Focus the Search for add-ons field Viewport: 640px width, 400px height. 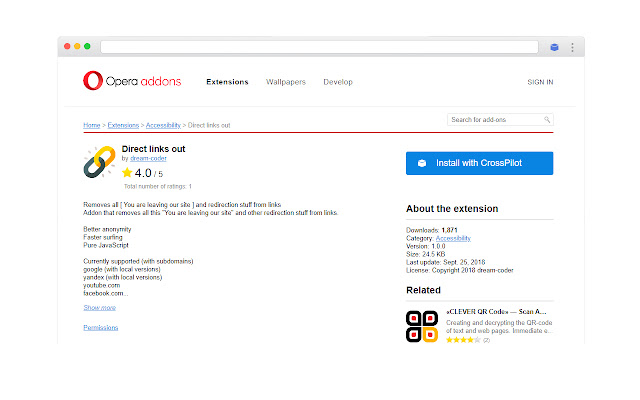click(x=495, y=120)
